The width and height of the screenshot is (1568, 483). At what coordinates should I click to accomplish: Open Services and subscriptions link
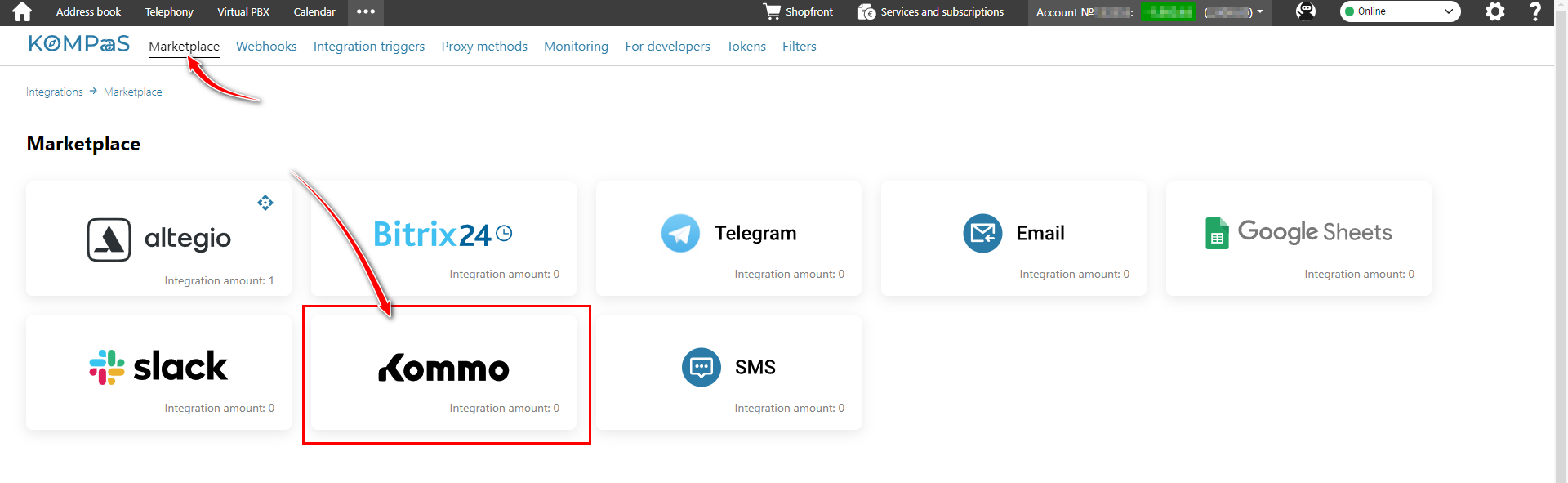[x=942, y=11]
